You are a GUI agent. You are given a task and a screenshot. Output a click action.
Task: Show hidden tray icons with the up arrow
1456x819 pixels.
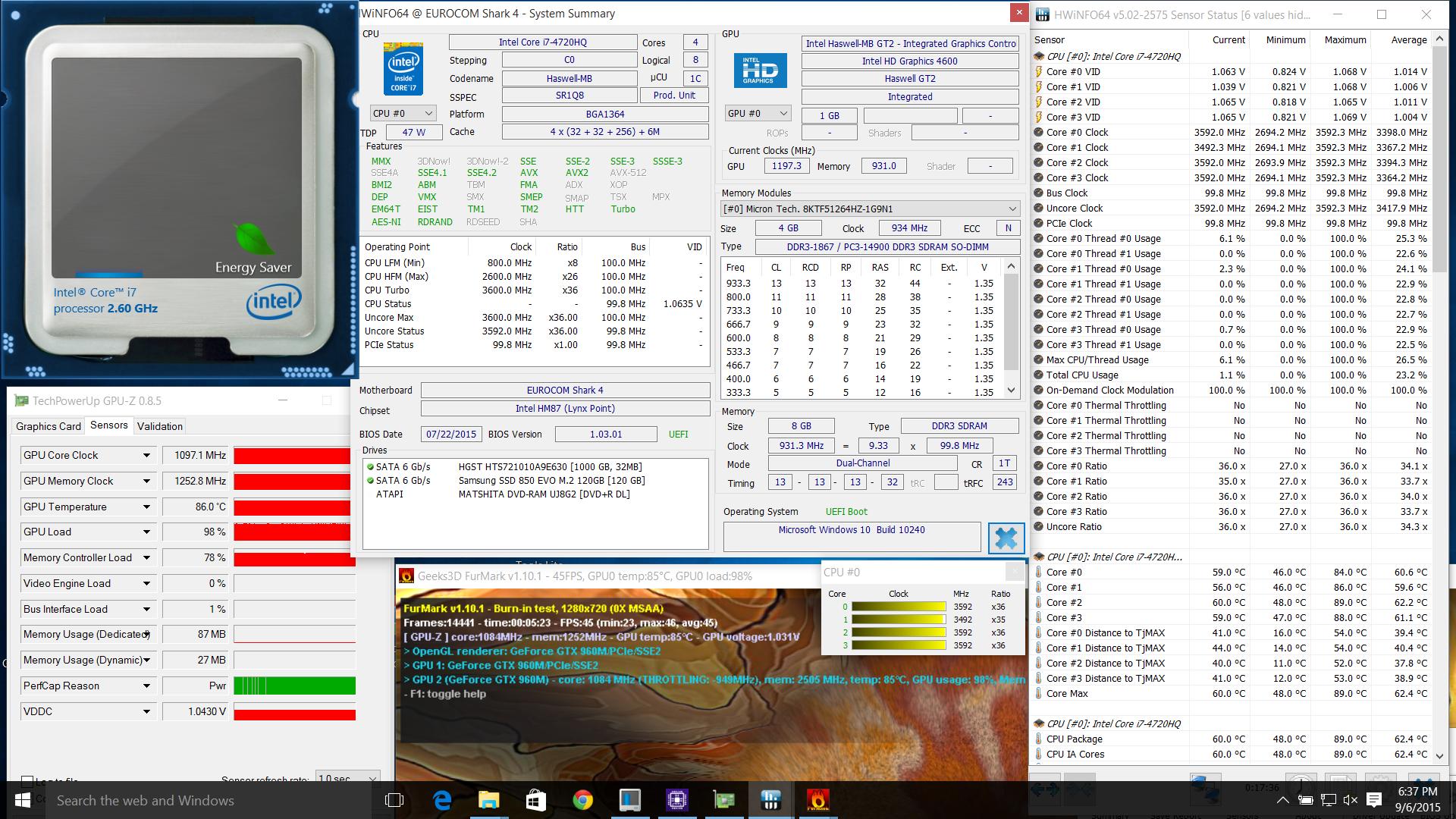(1282, 800)
